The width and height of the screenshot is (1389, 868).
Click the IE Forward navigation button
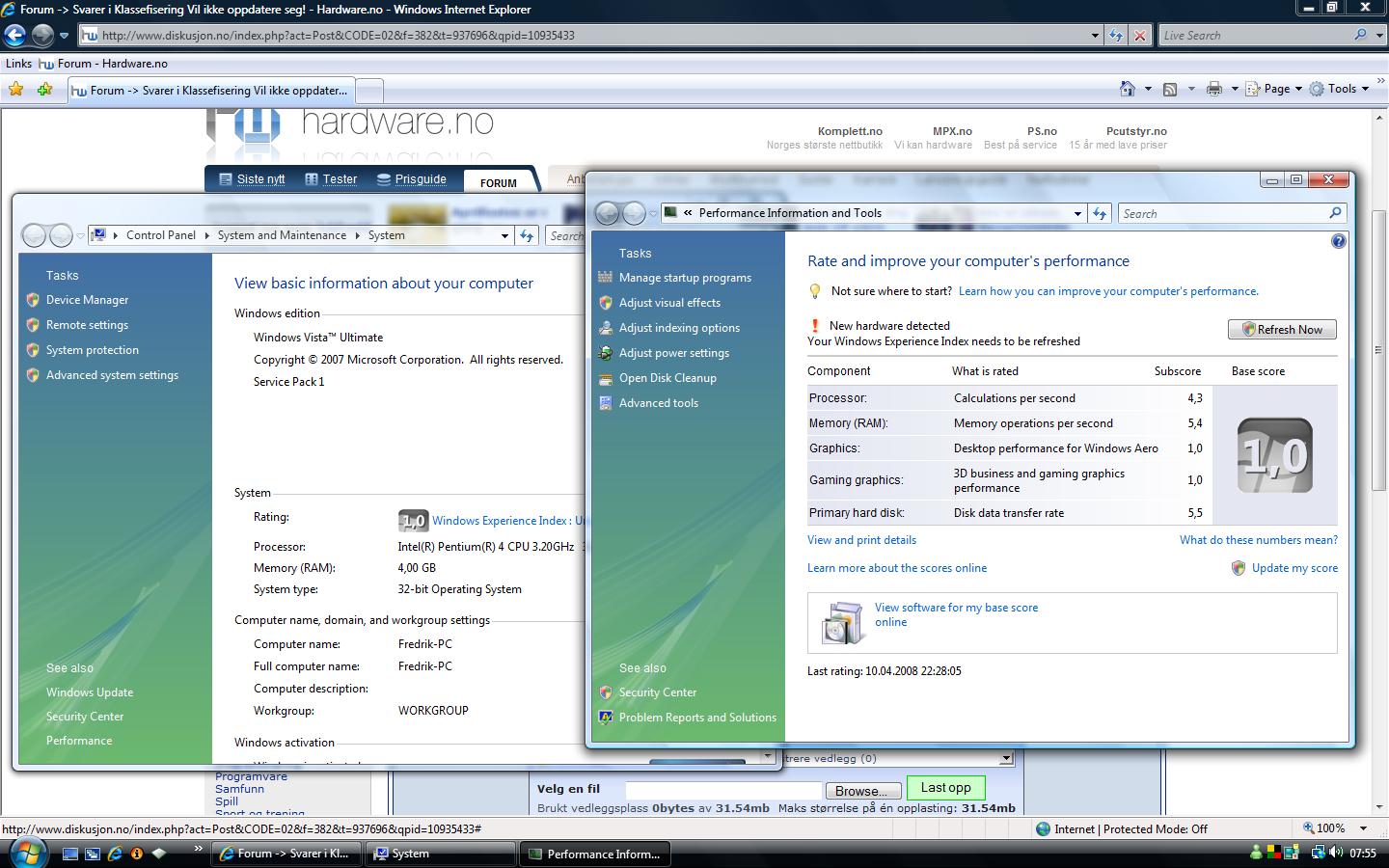42,36
